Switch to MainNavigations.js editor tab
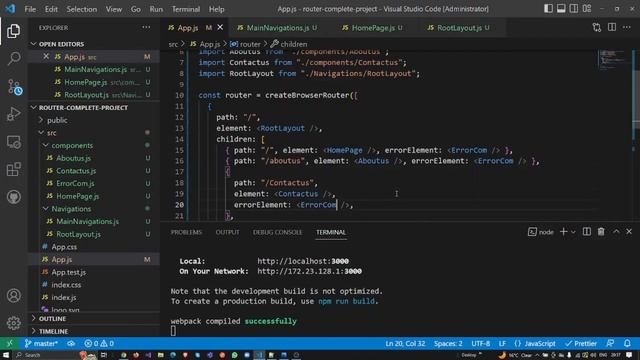The image size is (640, 360). pyautogui.click(x=278, y=28)
